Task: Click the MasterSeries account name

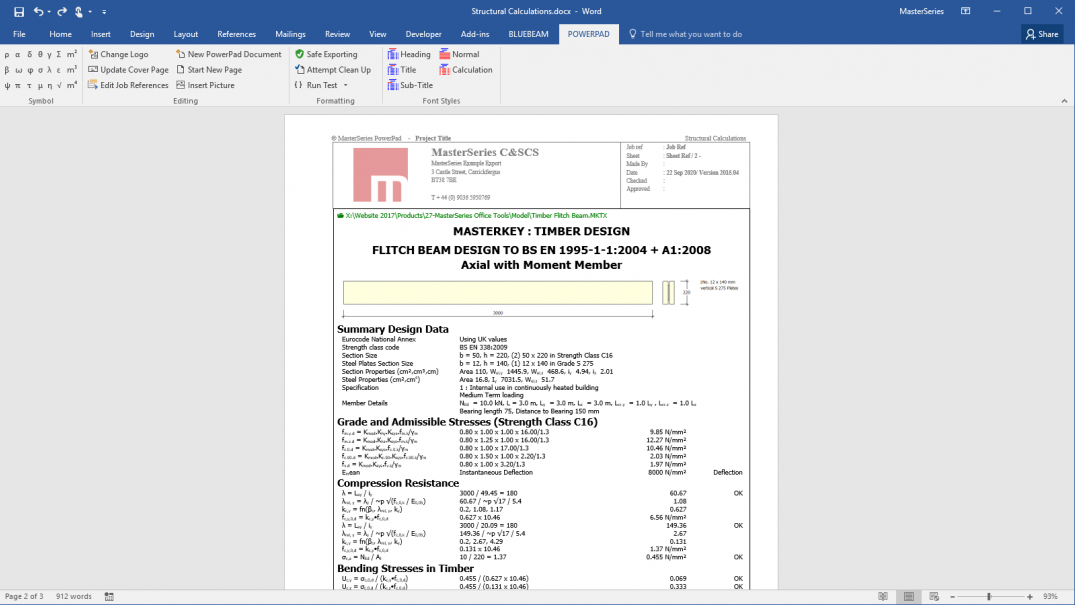Action: coord(921,12)
